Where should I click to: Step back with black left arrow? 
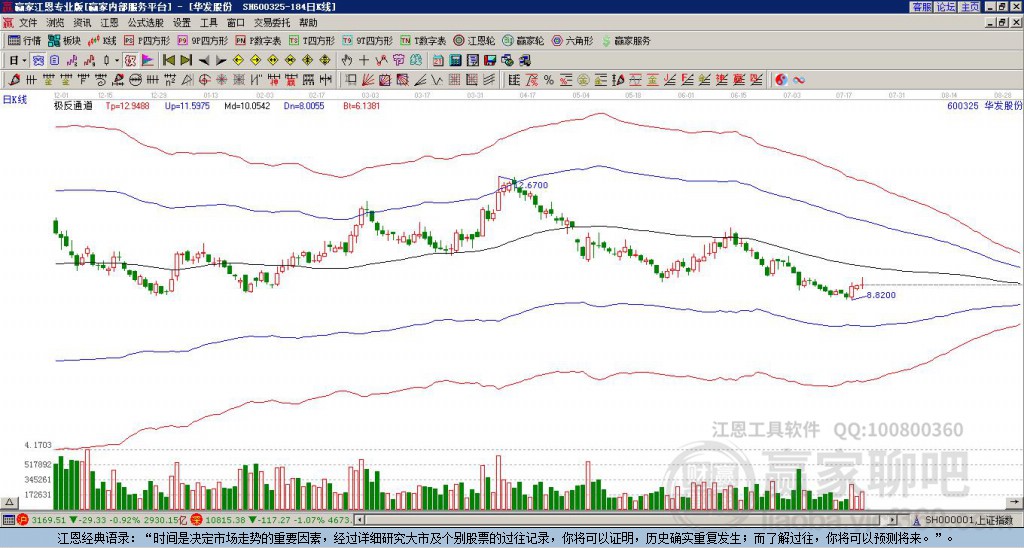click(204, 61)
